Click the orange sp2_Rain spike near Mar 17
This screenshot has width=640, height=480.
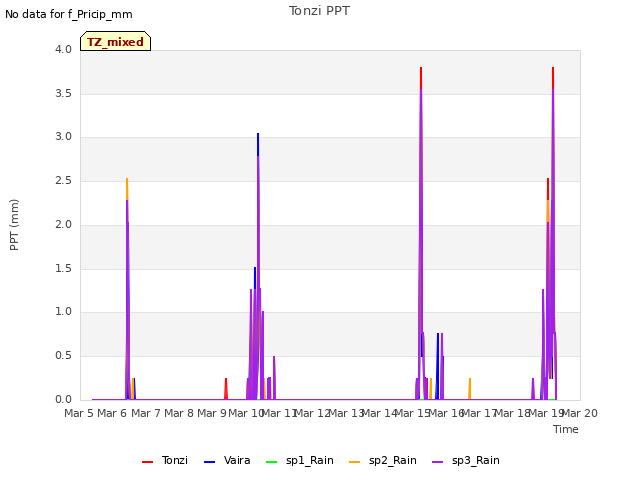click(470, 388)
